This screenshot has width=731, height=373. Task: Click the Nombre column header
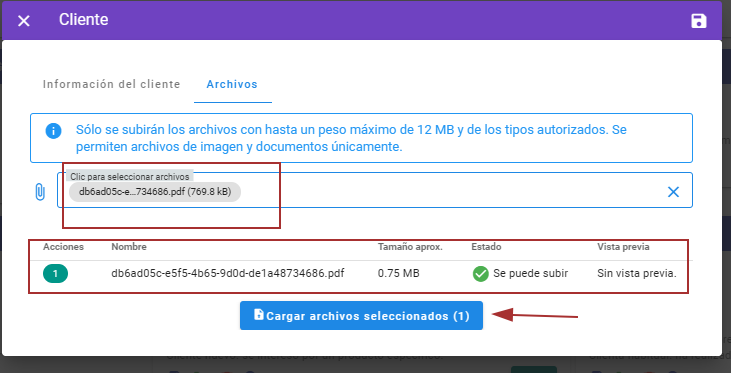tap(129, 247)
